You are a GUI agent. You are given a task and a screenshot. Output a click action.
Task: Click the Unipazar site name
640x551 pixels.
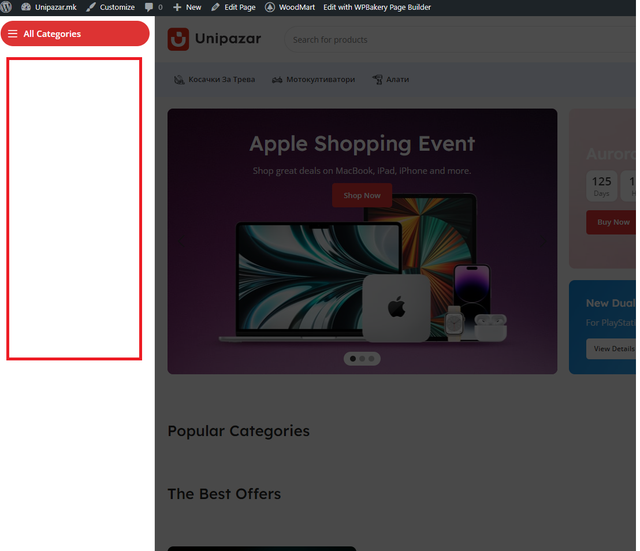click(228, 38)
